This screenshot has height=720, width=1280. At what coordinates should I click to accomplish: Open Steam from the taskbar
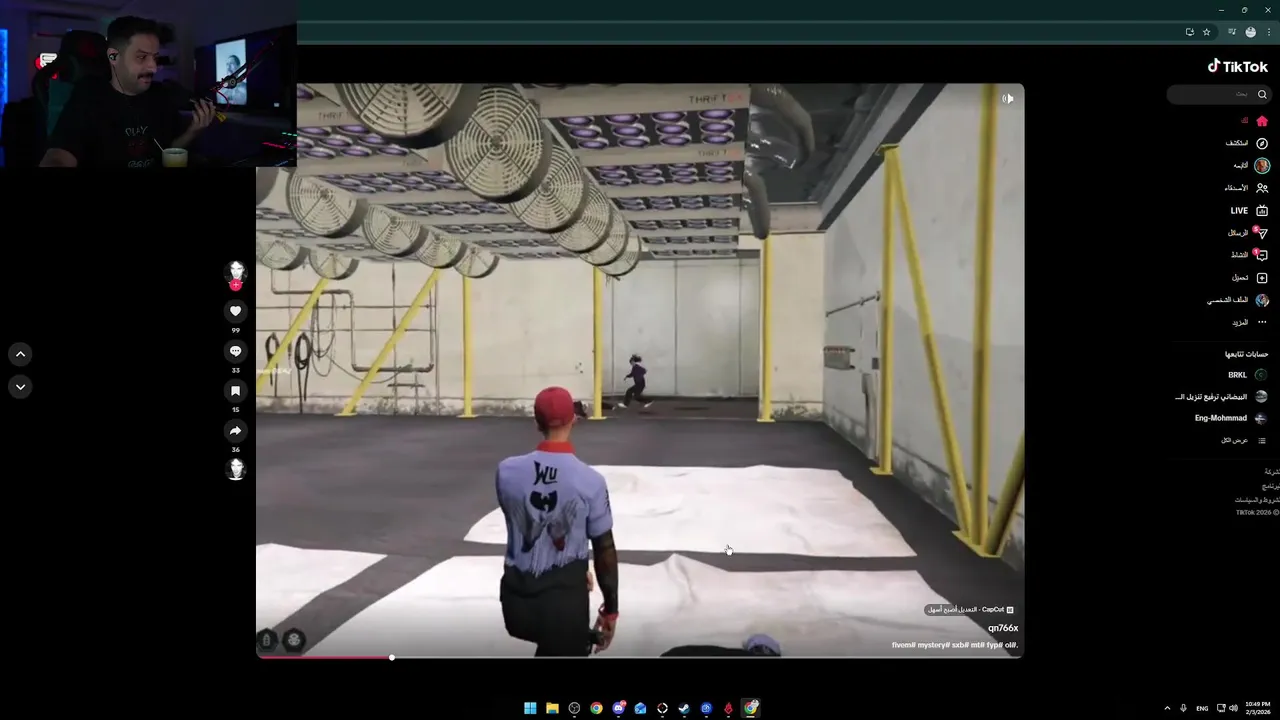684,708
